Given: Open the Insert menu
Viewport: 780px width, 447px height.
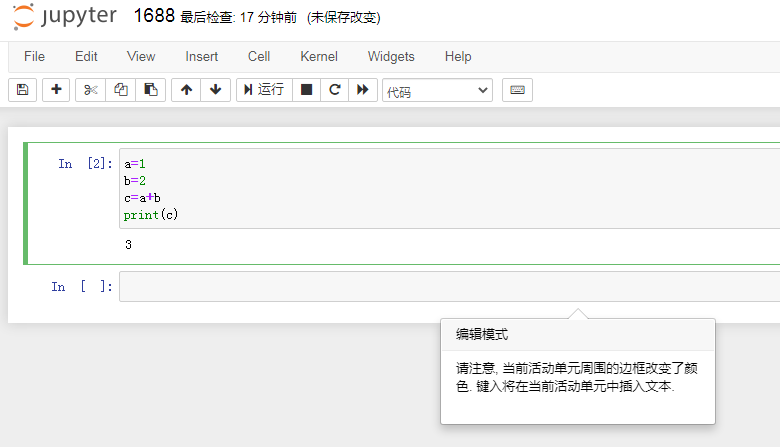Looking at the screenshot, I should point(201,57).
